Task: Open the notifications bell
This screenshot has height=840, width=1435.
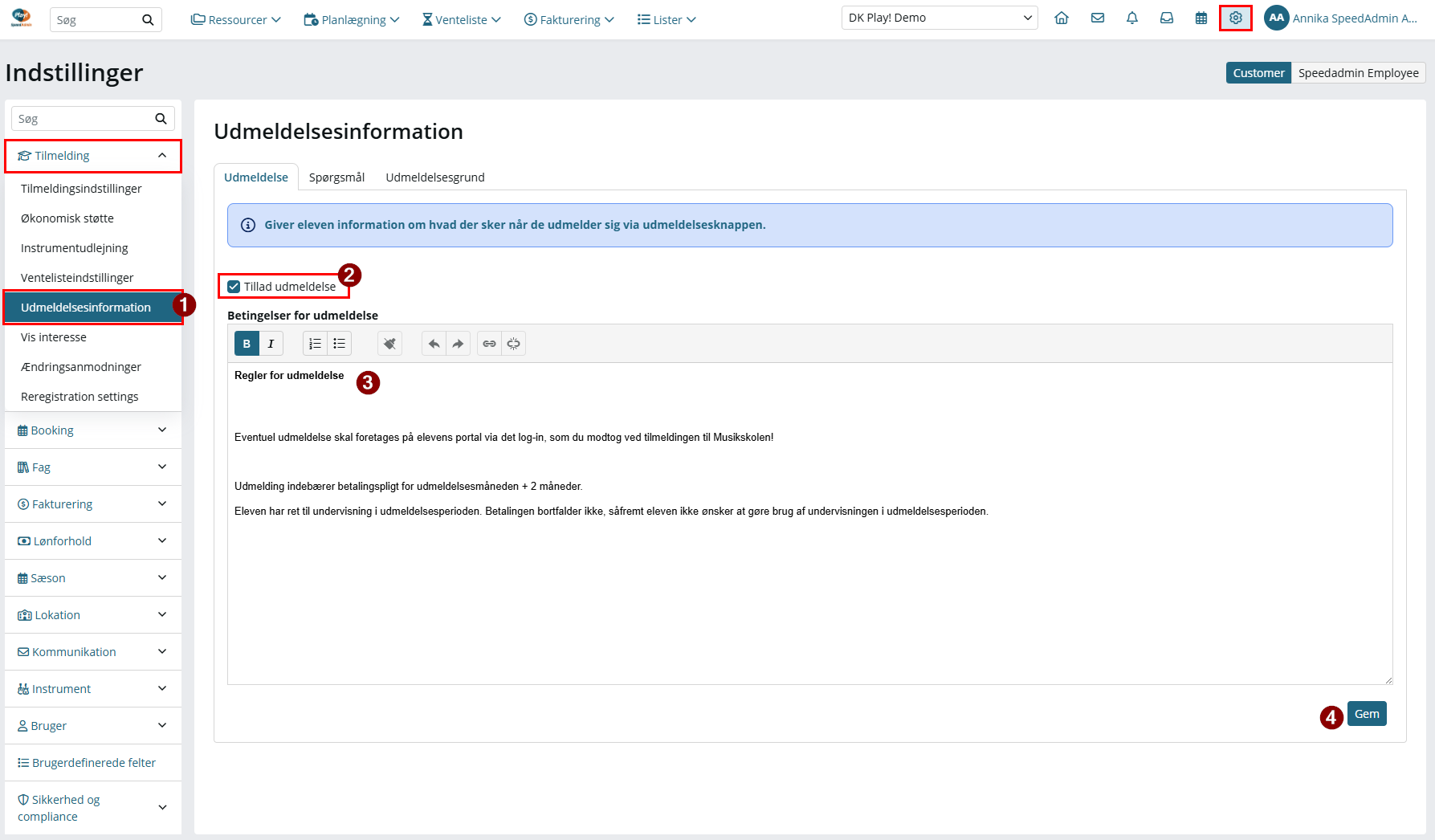Action: click(x=1132, y=18)
